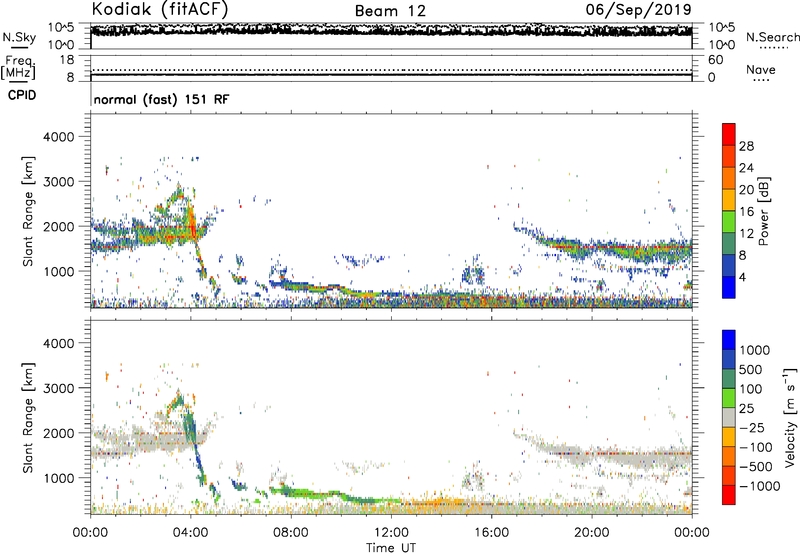This screenshot has height=554, width=800.
Task: Click the '18' frequency axis label
Action: (x=67, y=60)
